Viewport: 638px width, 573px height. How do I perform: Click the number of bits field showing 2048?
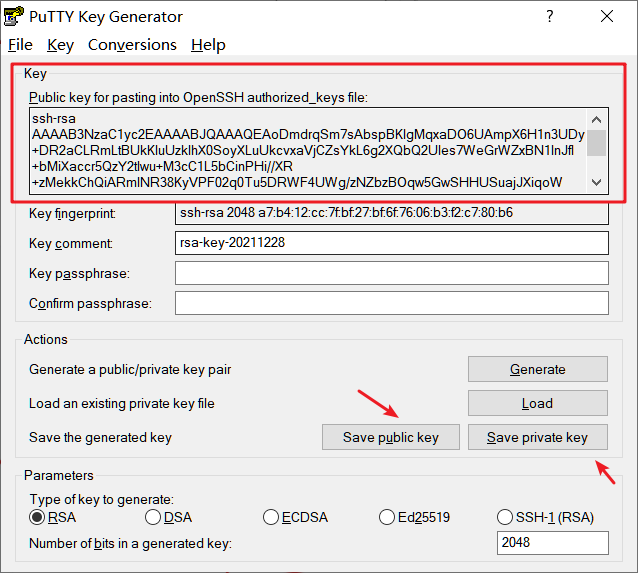[x=553, y=543]
